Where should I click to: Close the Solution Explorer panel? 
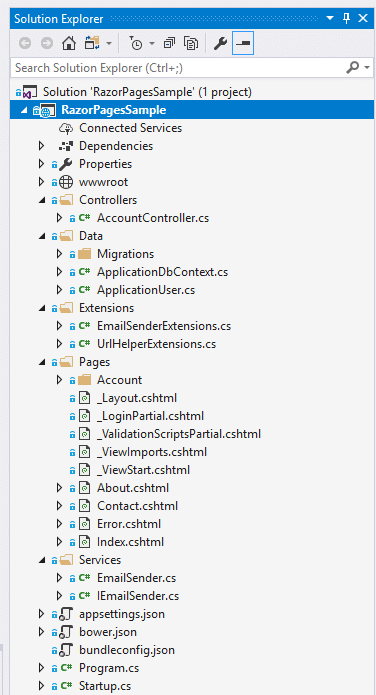pos(363,19)
